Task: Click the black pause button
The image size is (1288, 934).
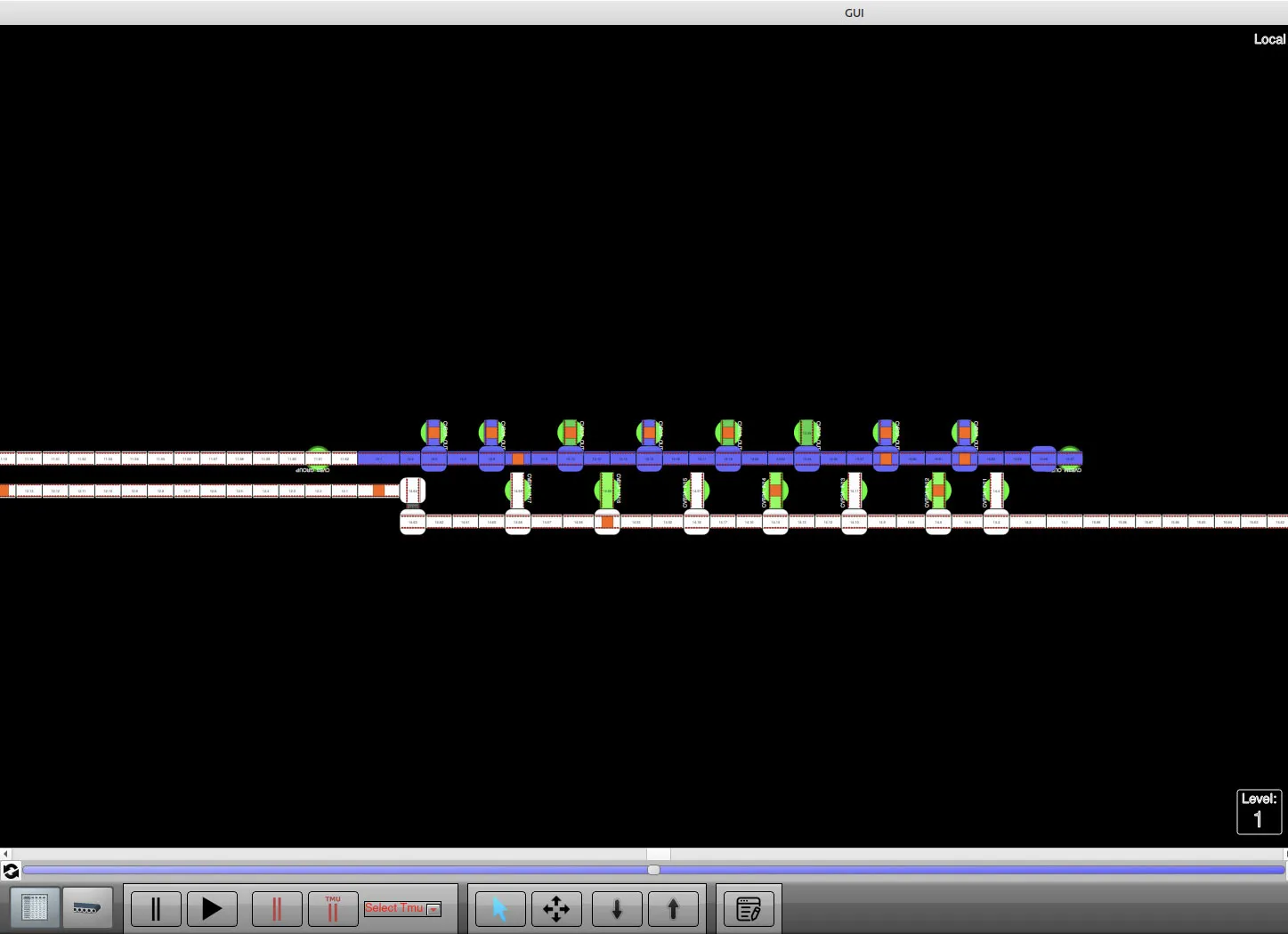Action: [x=156, y=909]
